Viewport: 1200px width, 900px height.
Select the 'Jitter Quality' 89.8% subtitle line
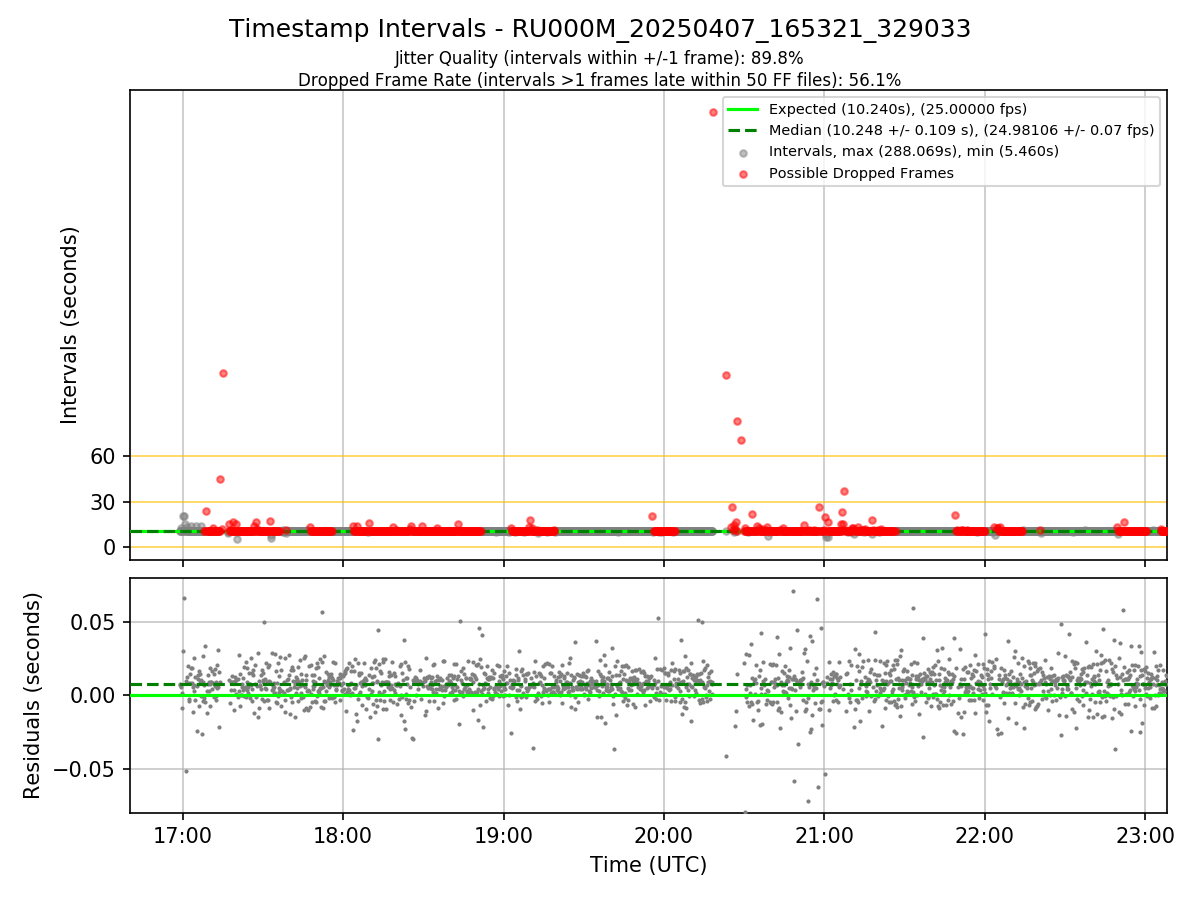pyautogui.click(x=599, y=58)
